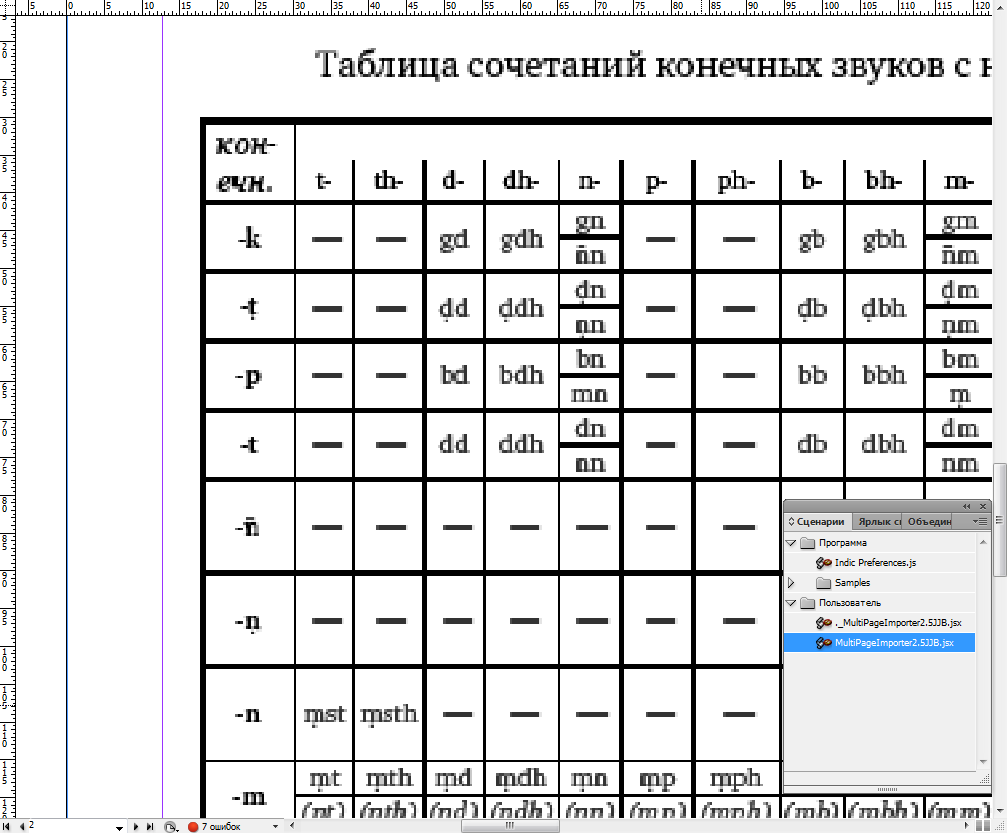Select ._MultiPageImporter2.5JJB.jsx script
This screenshot has height=833, width=1007.
(x=898, y=622)
